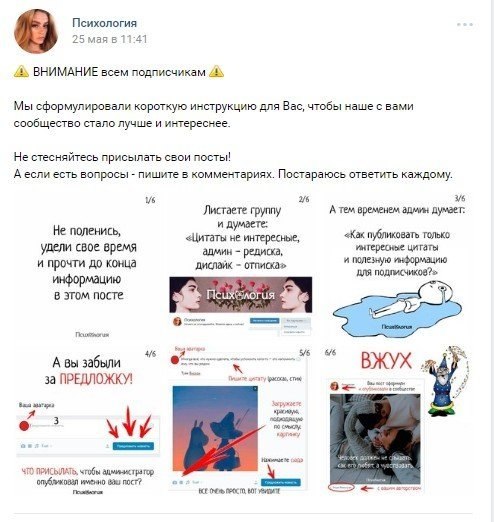Image resolution: width=494 pixels, height=522 pixels.
Task: Open the post date 25 мая в 11:41
Action: [x=110, y=39]
